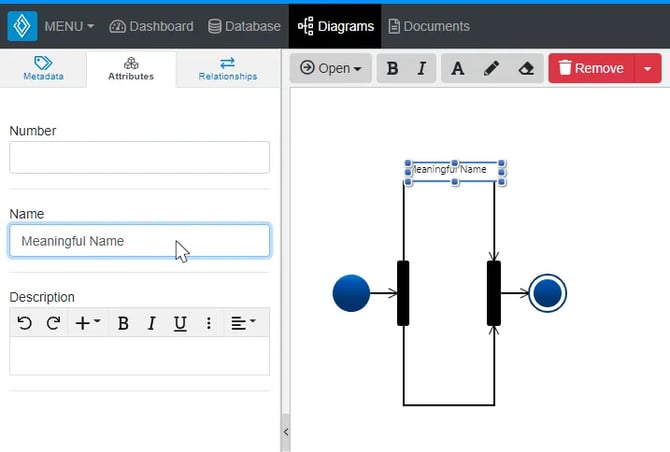The image size is (670, 452).
Task: Click the red Remove button
Action: pyautogui.click(x=591, y=68)
